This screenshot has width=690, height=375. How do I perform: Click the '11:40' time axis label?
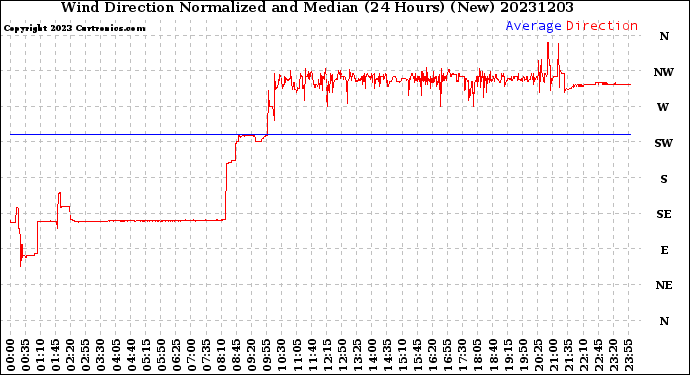point(312,355)
